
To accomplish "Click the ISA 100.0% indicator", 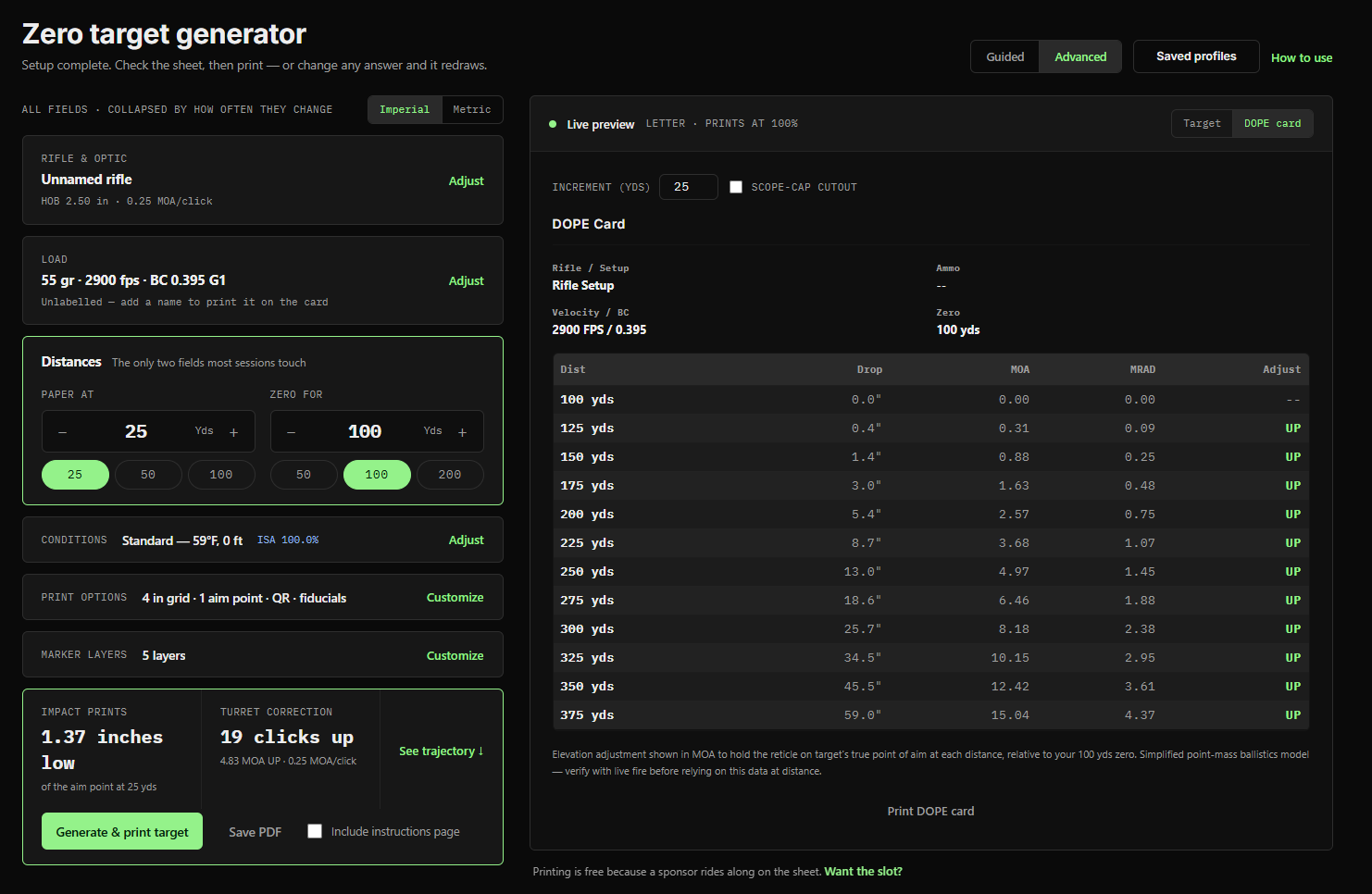I will (288, 540).
